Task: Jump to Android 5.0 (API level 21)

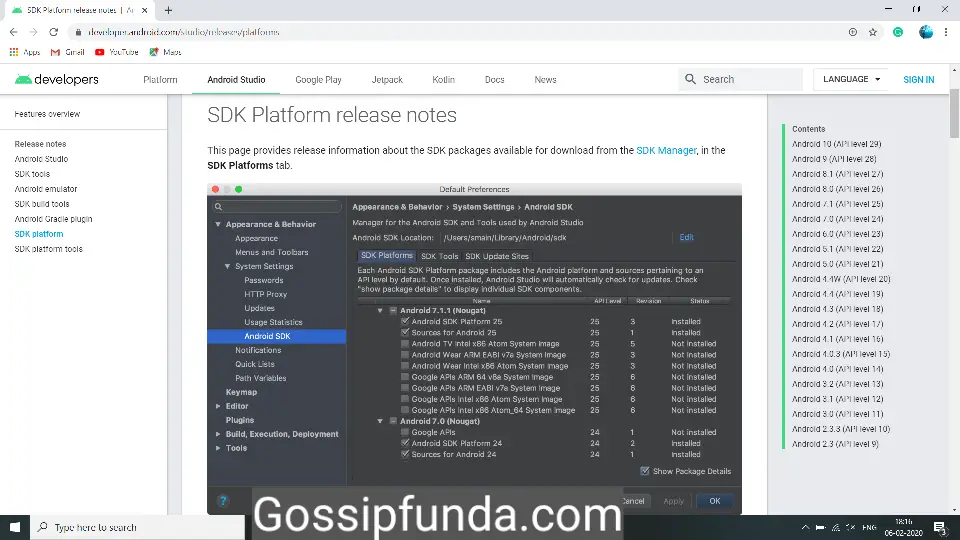Action: (x=838, y=264)
